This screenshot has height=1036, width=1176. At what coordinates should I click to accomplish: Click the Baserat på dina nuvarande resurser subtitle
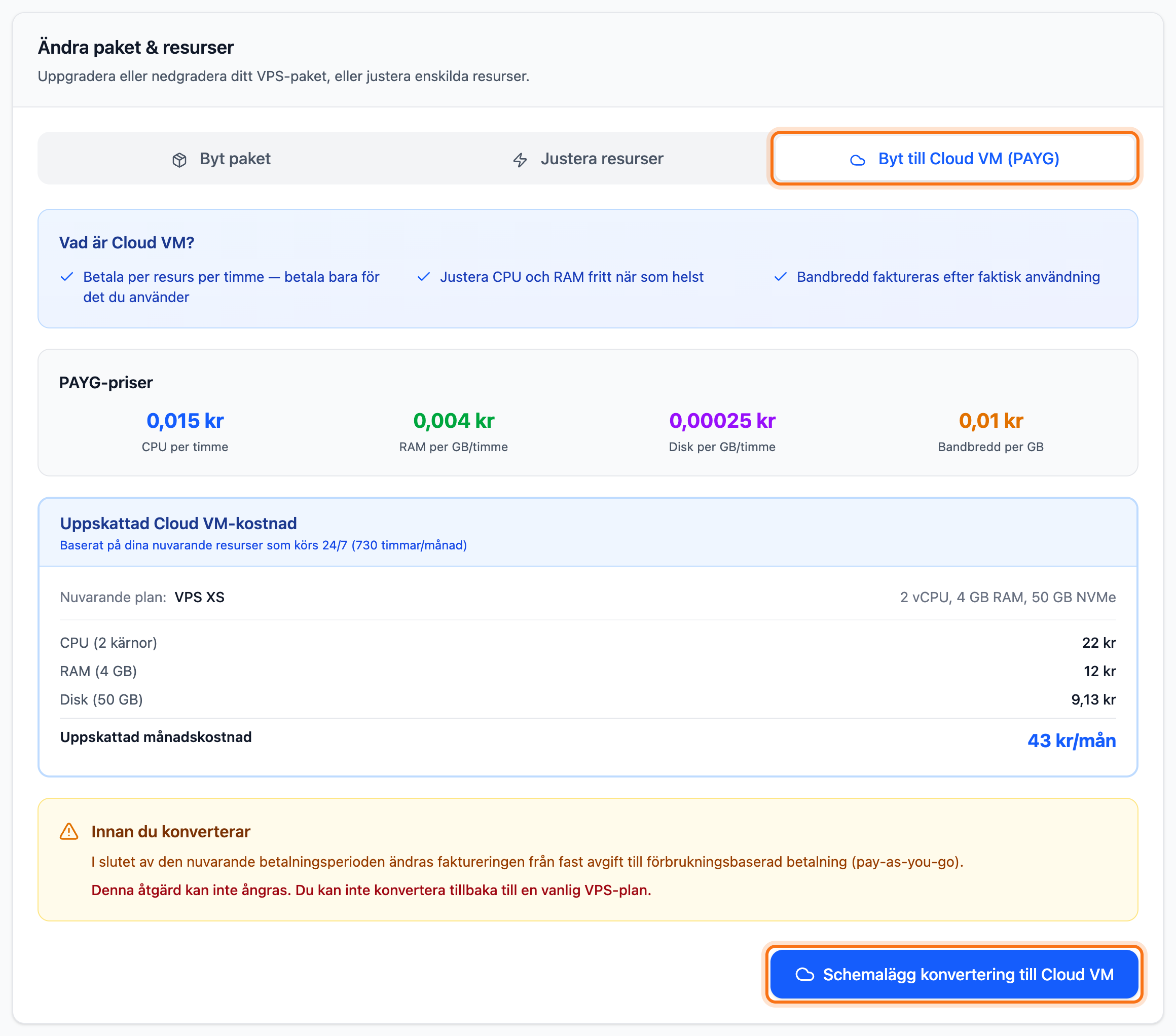point(263,545)
